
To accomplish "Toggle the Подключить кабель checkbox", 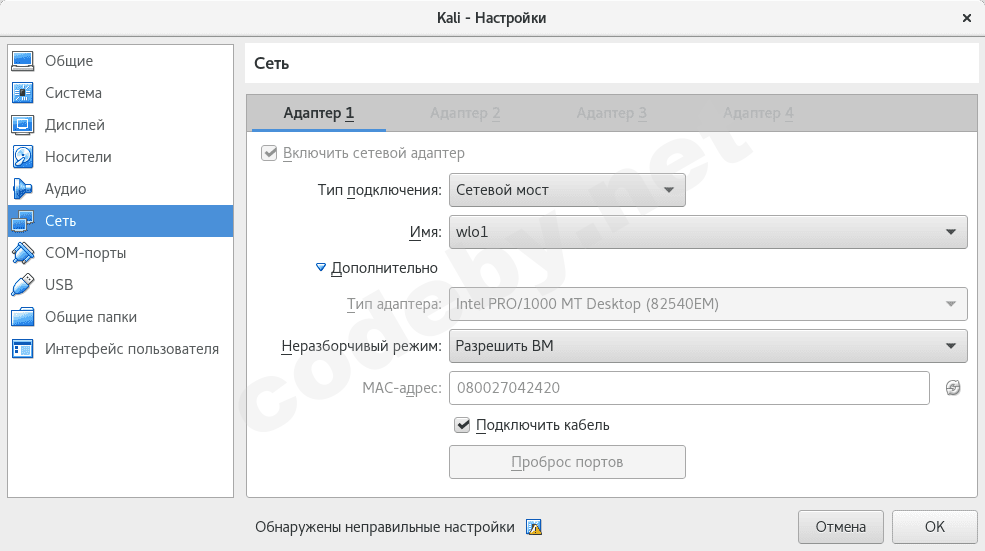I will pyautogui.click(x=462, y=425).
